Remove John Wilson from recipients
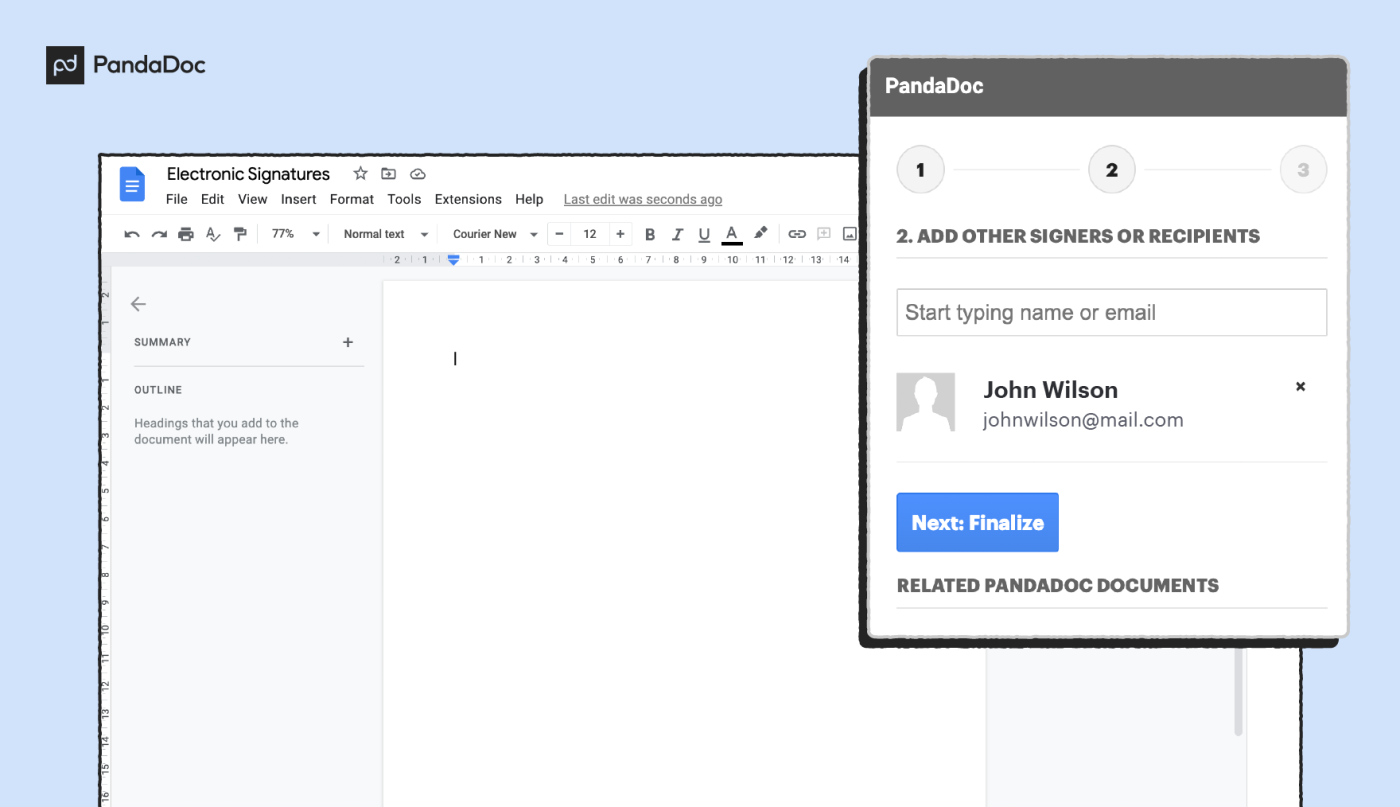Screen dimensions: 1400x807 pyautogui.click(x=1300, y=386)
